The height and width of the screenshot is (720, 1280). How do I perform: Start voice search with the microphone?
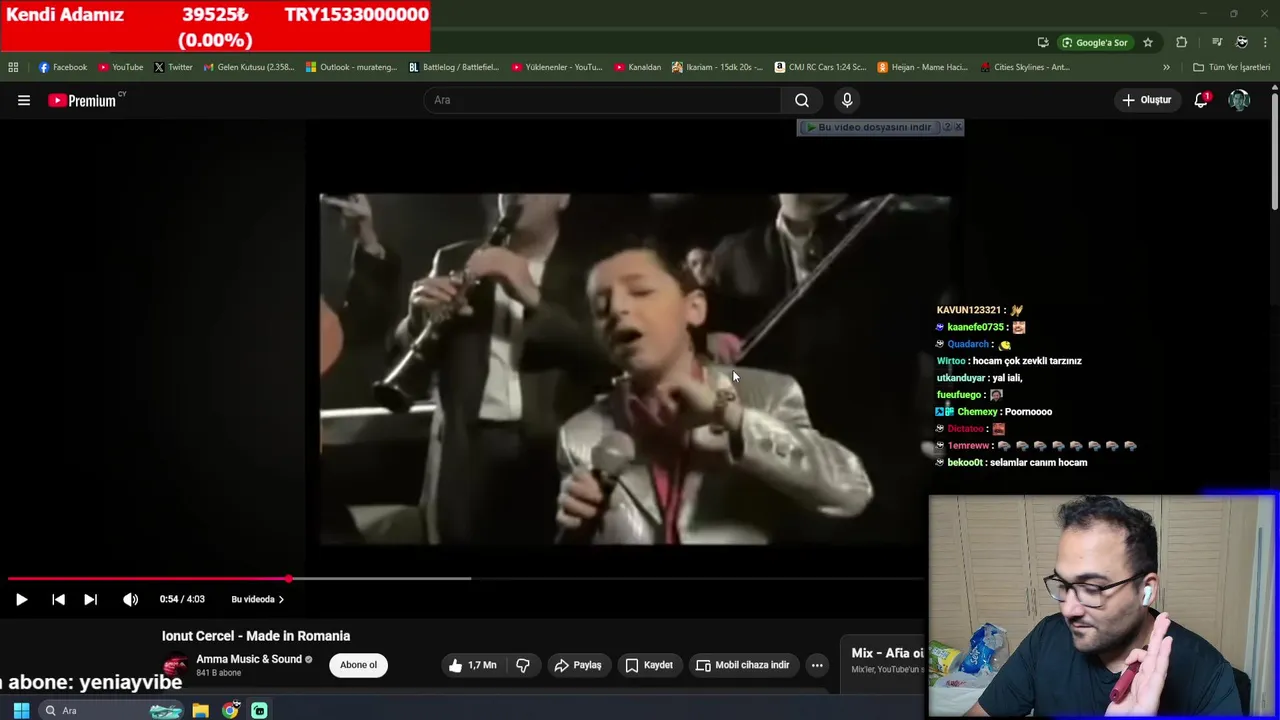(847, 100)
